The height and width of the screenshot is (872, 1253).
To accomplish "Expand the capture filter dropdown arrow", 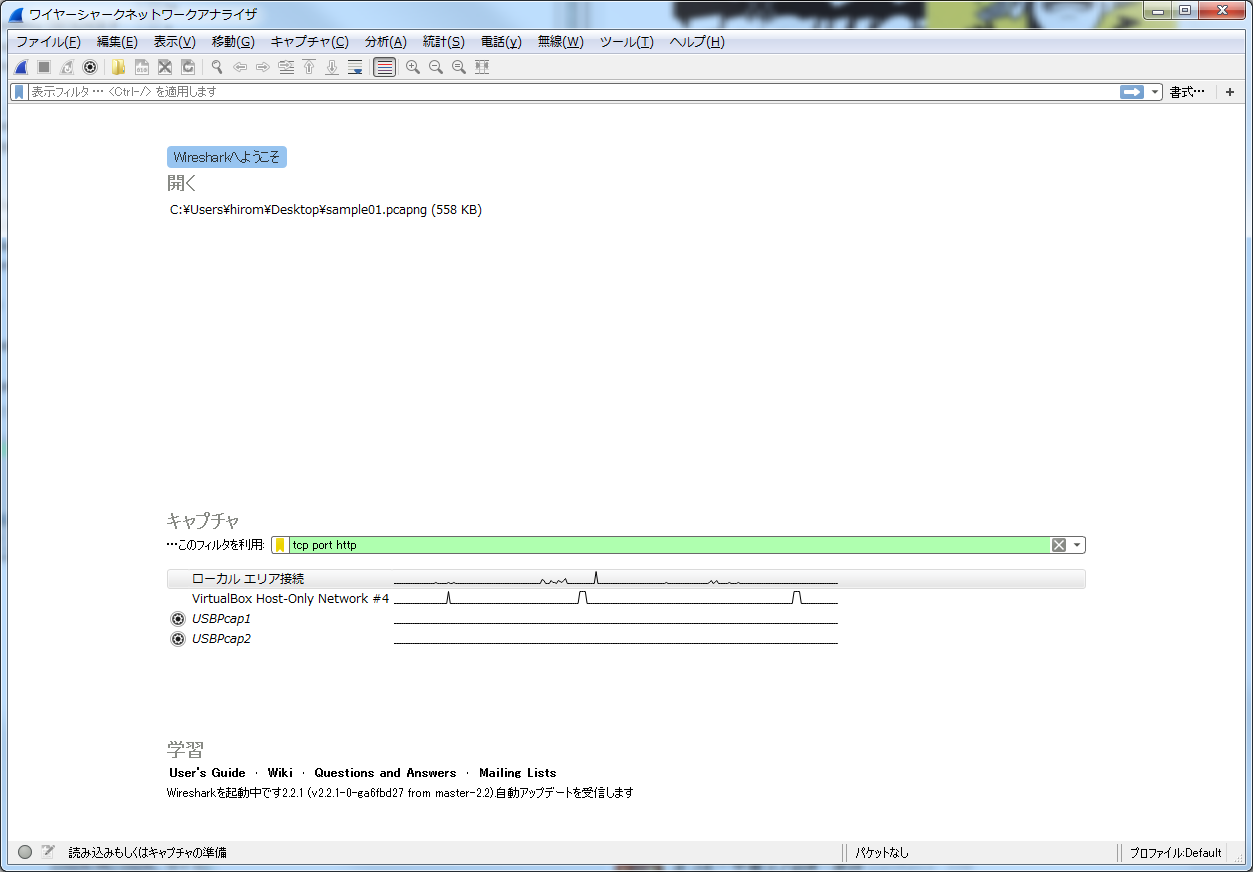I will 1077,545.
